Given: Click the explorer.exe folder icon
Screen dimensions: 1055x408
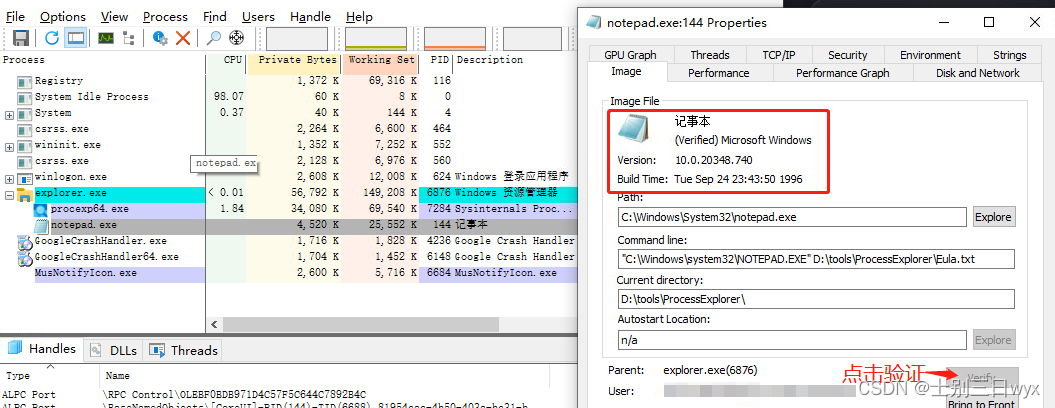Looking at the screenshot, I should coord(25,195).
